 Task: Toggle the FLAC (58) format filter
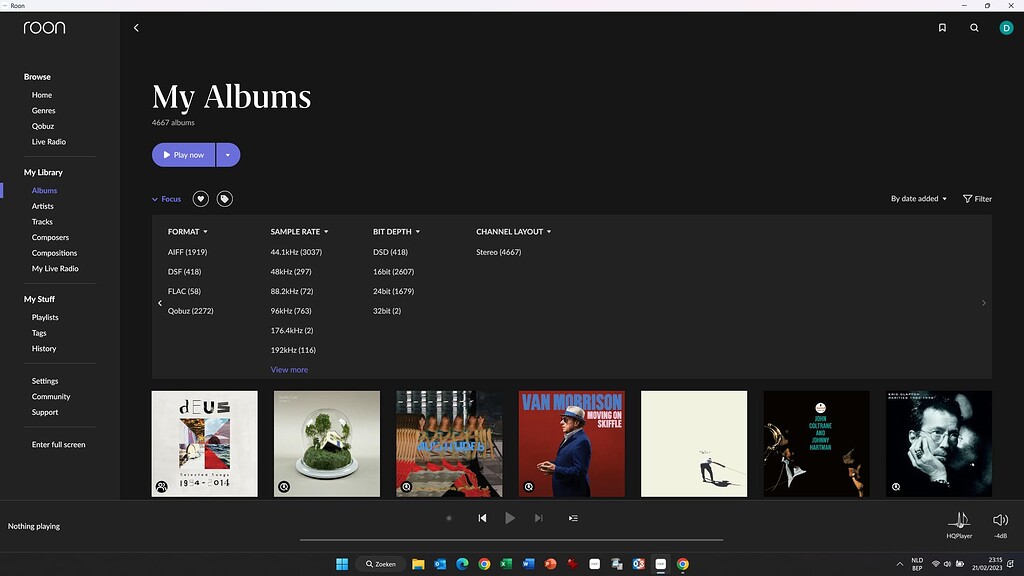coord(184,291)
